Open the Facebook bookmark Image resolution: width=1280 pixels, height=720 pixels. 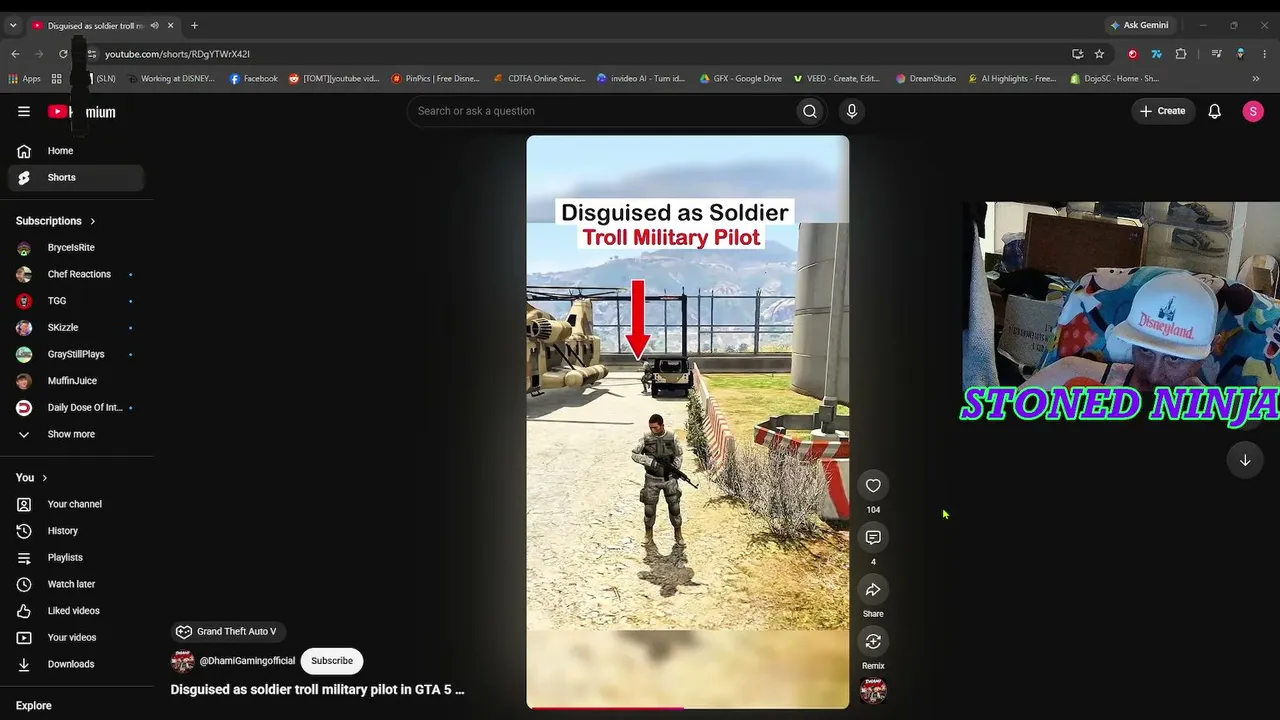pyautogui.click(x=254, y=78)
